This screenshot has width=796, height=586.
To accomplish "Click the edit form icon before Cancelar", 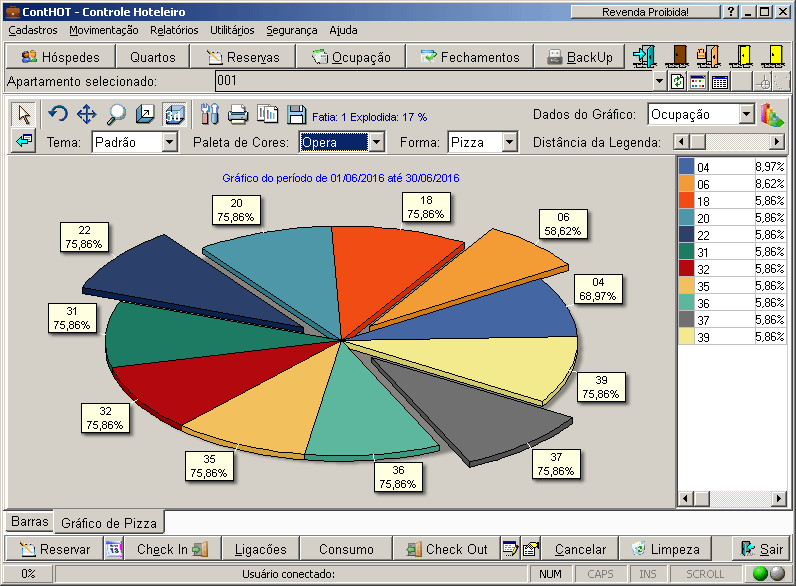I will pyautogui.click(x=530, y=548).
